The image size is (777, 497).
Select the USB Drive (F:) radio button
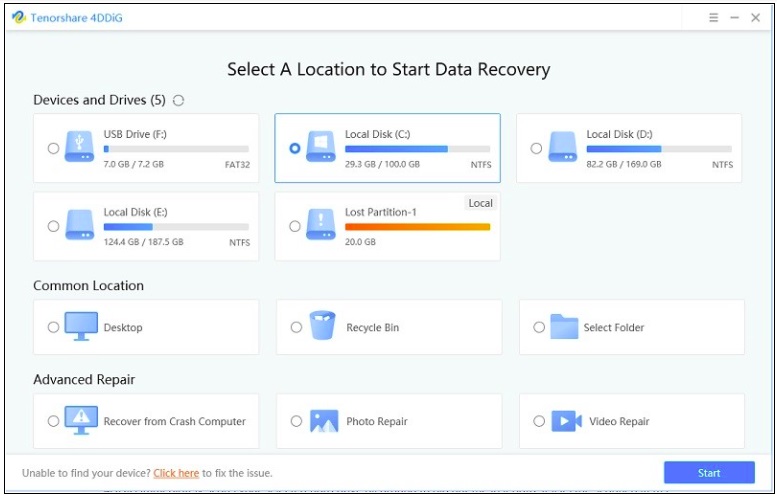[54, 148]
